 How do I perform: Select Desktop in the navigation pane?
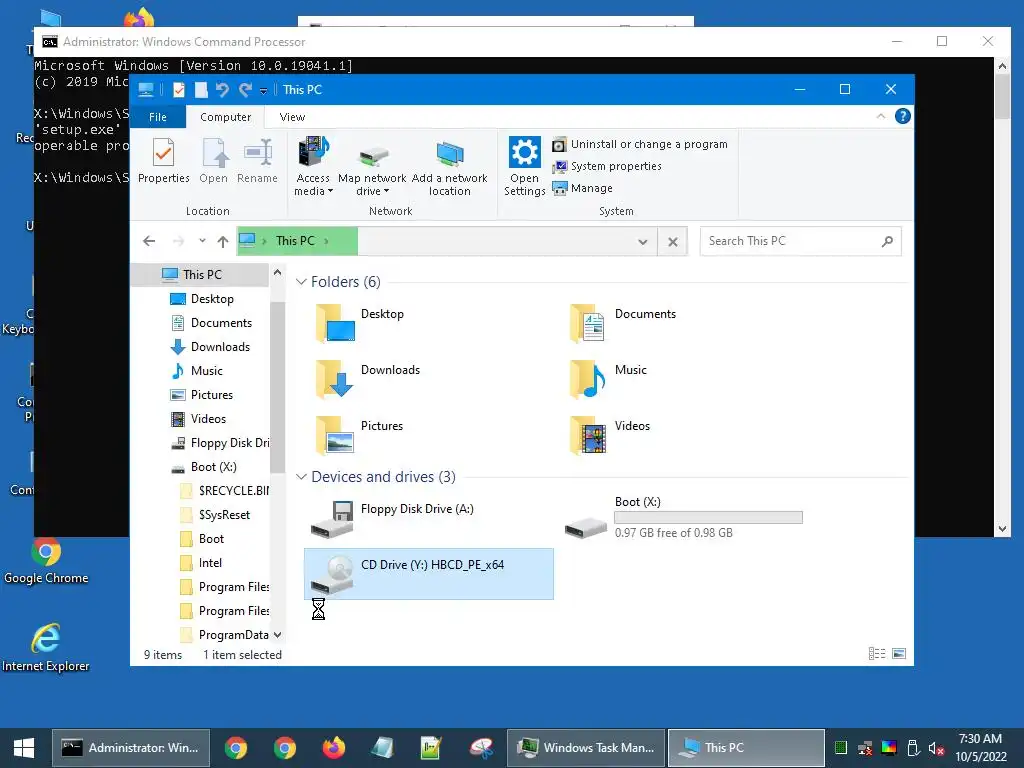coord(211,298)
